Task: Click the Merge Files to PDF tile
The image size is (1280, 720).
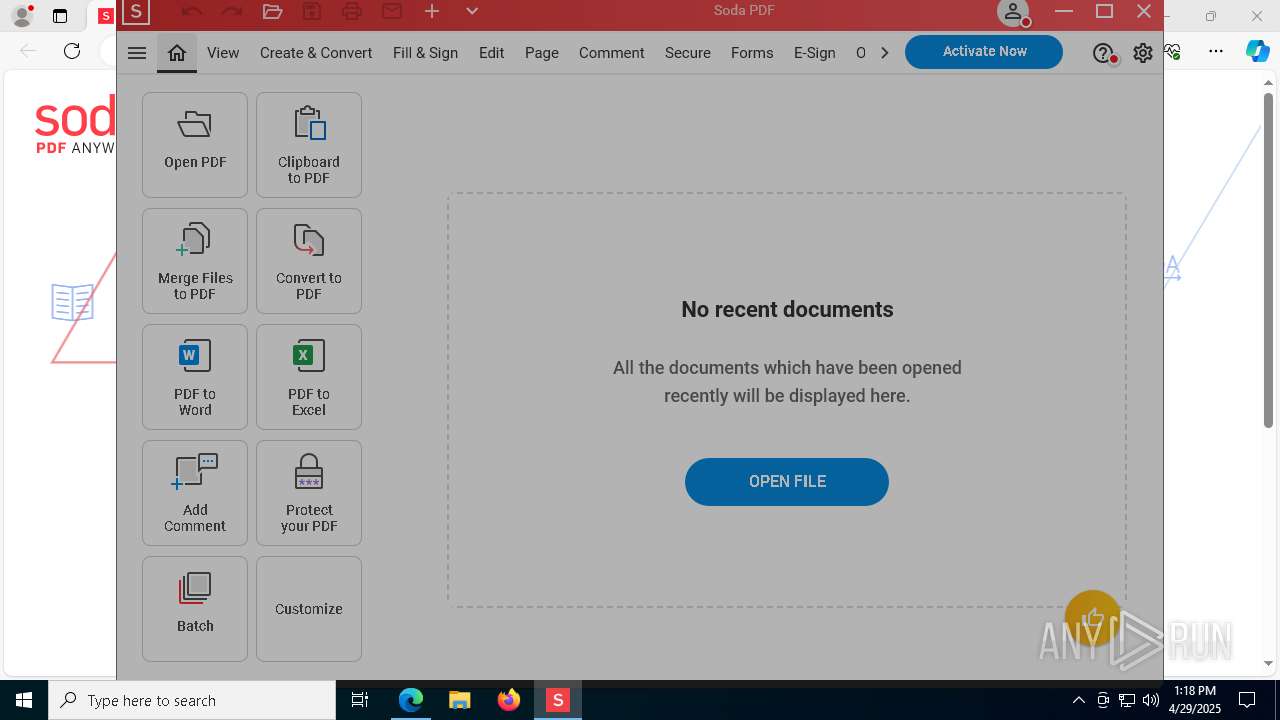Action: tap(195, 261)
